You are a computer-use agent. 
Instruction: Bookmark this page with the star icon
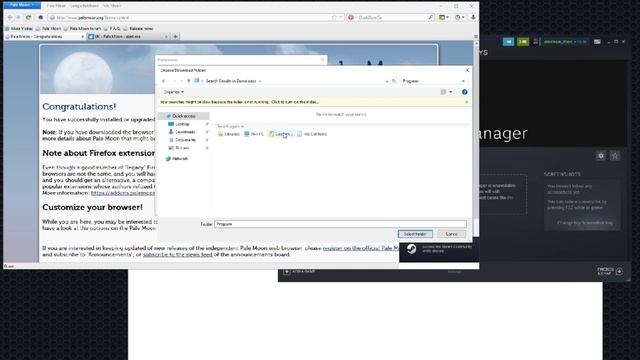[334, 18]
